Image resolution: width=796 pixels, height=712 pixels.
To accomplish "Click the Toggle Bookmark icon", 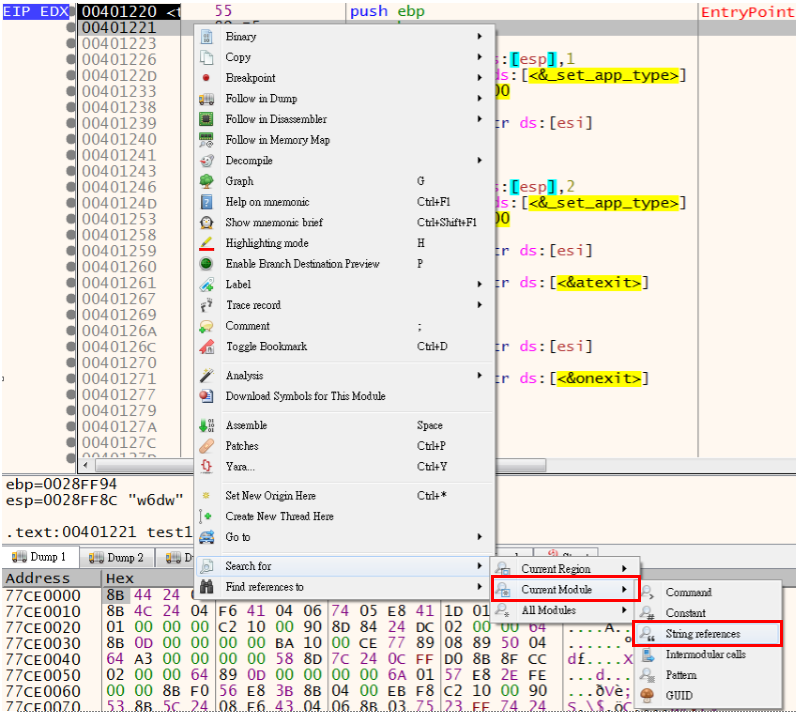I will coord(206,347).
